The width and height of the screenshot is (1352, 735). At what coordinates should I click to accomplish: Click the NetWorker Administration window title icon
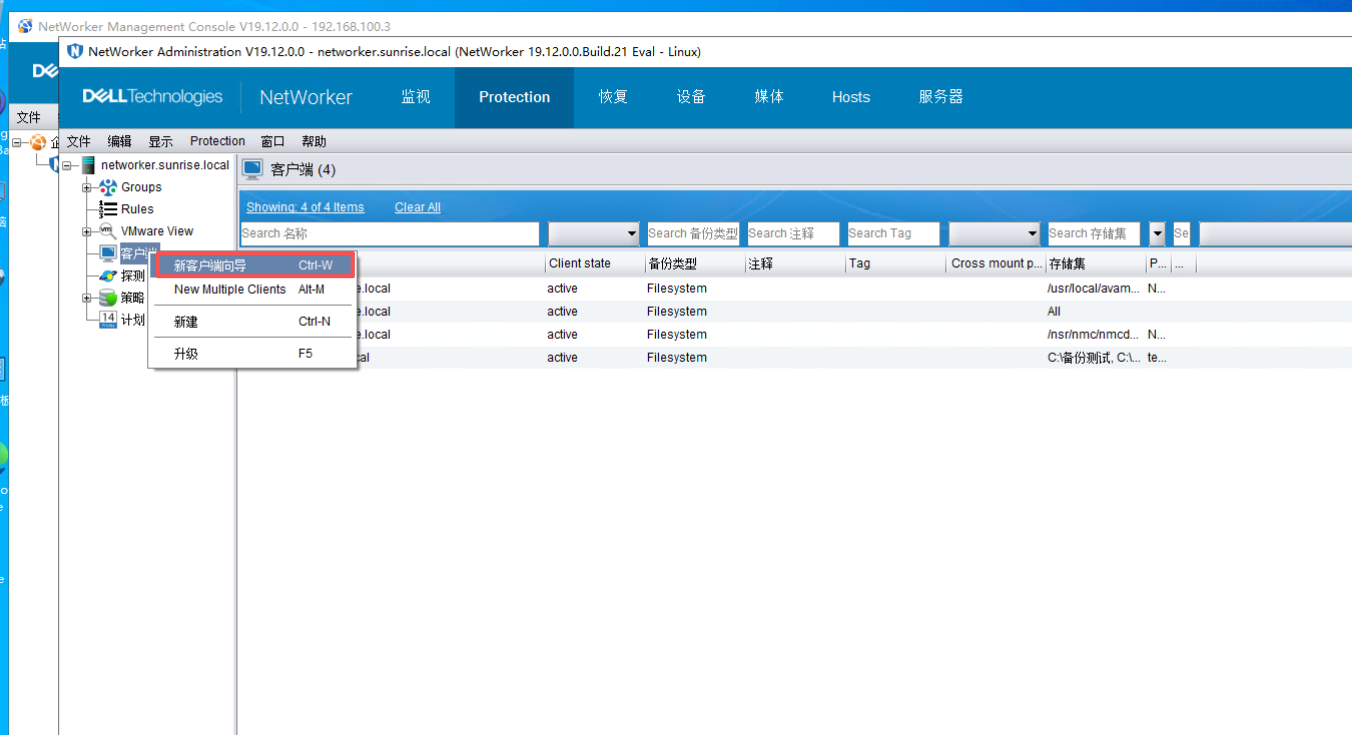pyautogui.click(x=75, y=51)
